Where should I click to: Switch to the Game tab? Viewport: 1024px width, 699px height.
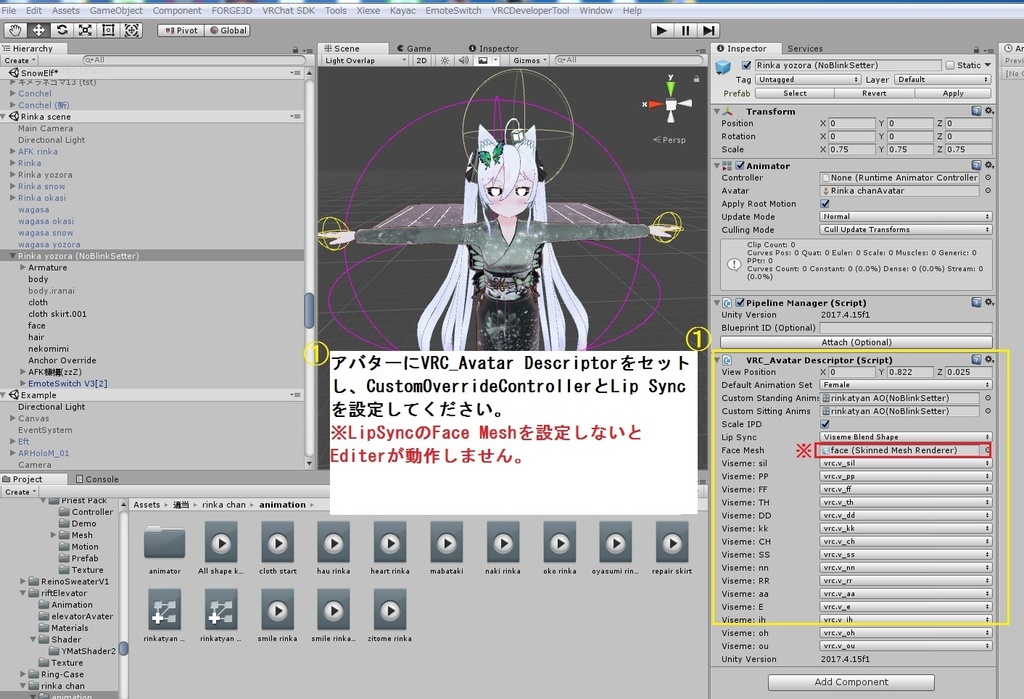[x=414, y=48]
